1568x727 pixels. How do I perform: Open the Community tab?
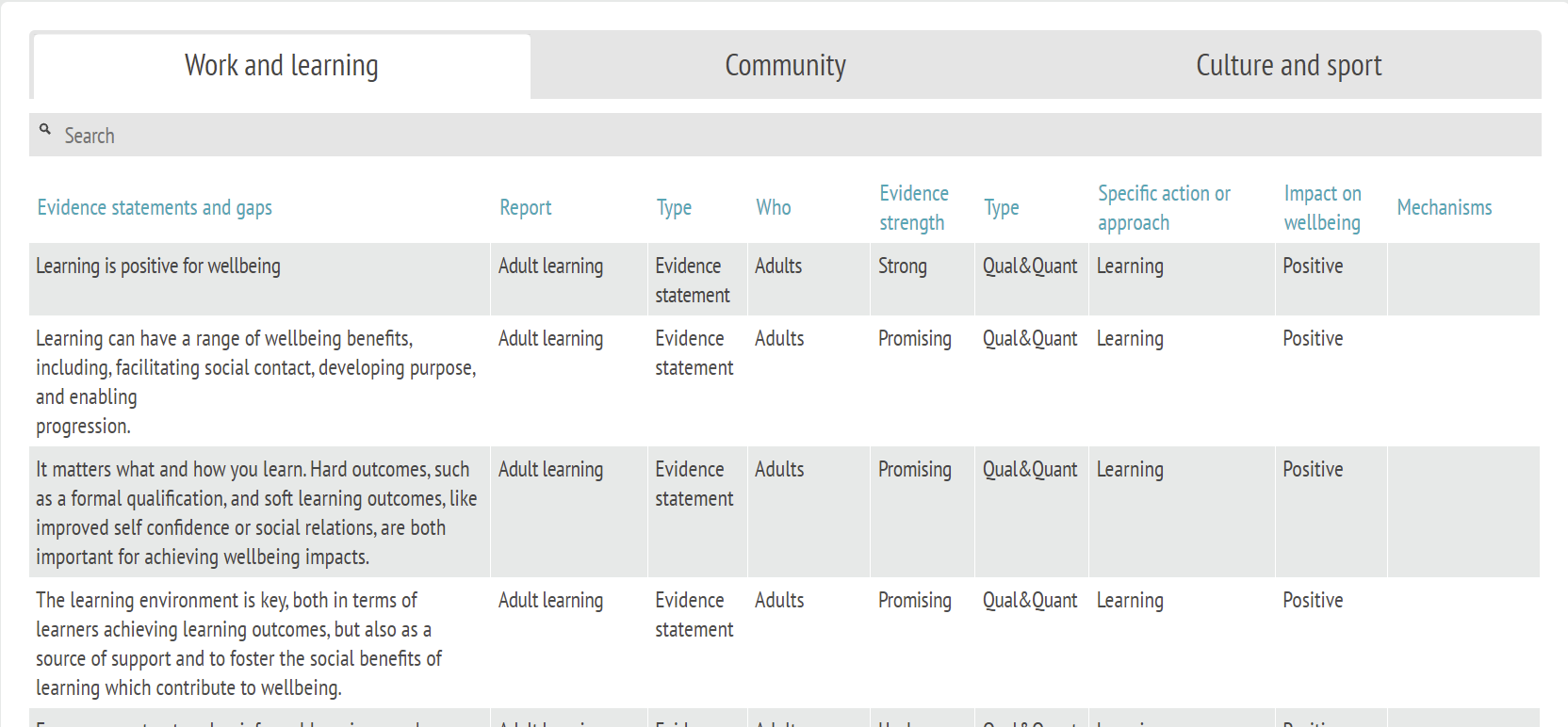coord(785,66)
